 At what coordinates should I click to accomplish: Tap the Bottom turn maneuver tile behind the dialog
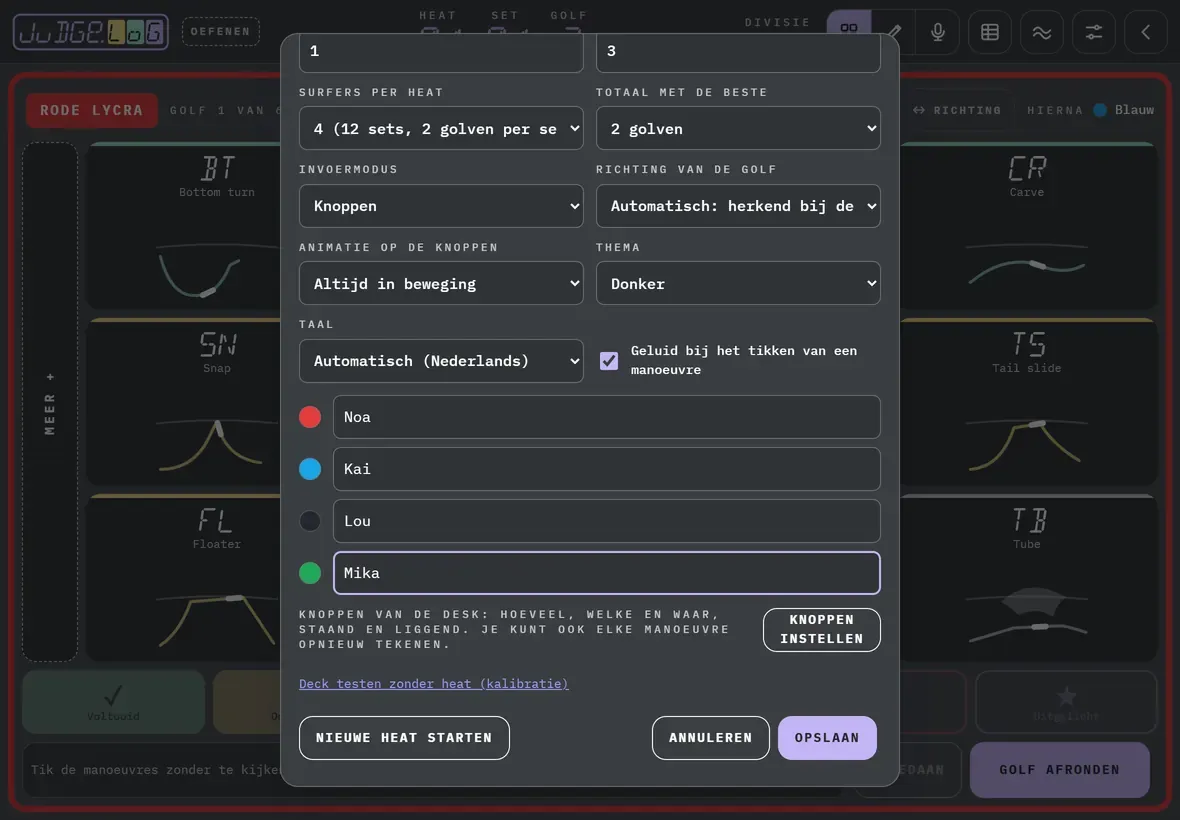184,226
